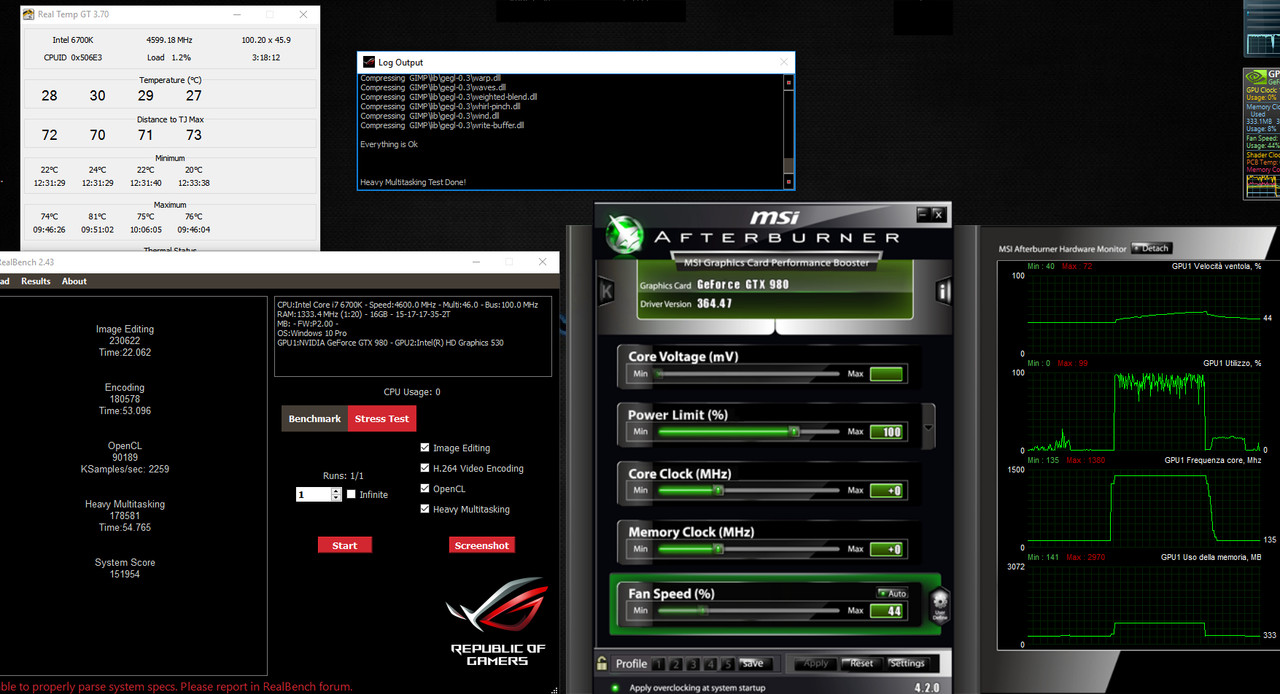The width and height of the screenshot is (1280, 694).
Task: Click the Maximum 81°C core temperature
Action: click(x=97, y=216)
